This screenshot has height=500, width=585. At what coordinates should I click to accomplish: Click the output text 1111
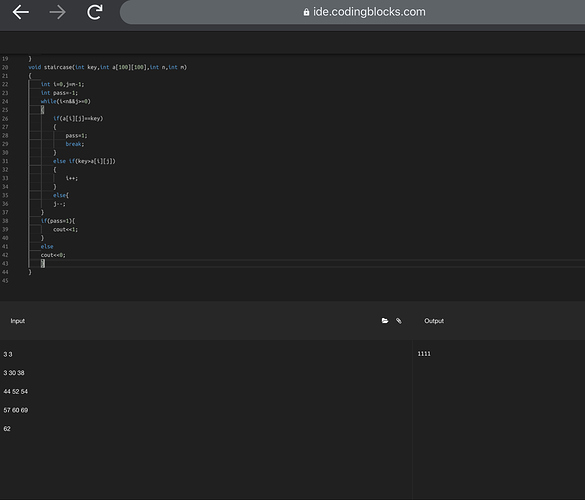(424, 354)
